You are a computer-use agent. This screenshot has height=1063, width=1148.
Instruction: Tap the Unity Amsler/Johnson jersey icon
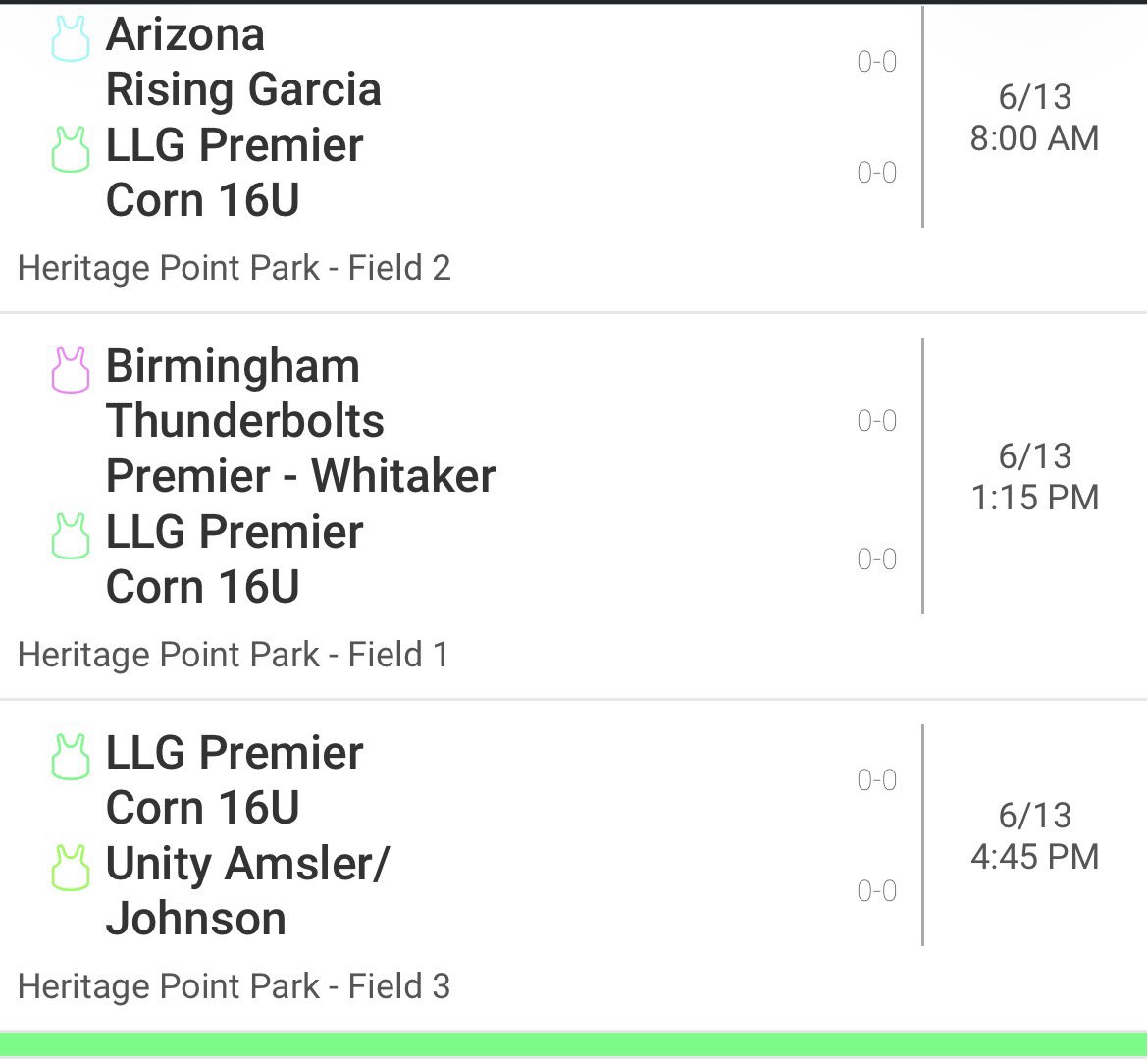71,868
